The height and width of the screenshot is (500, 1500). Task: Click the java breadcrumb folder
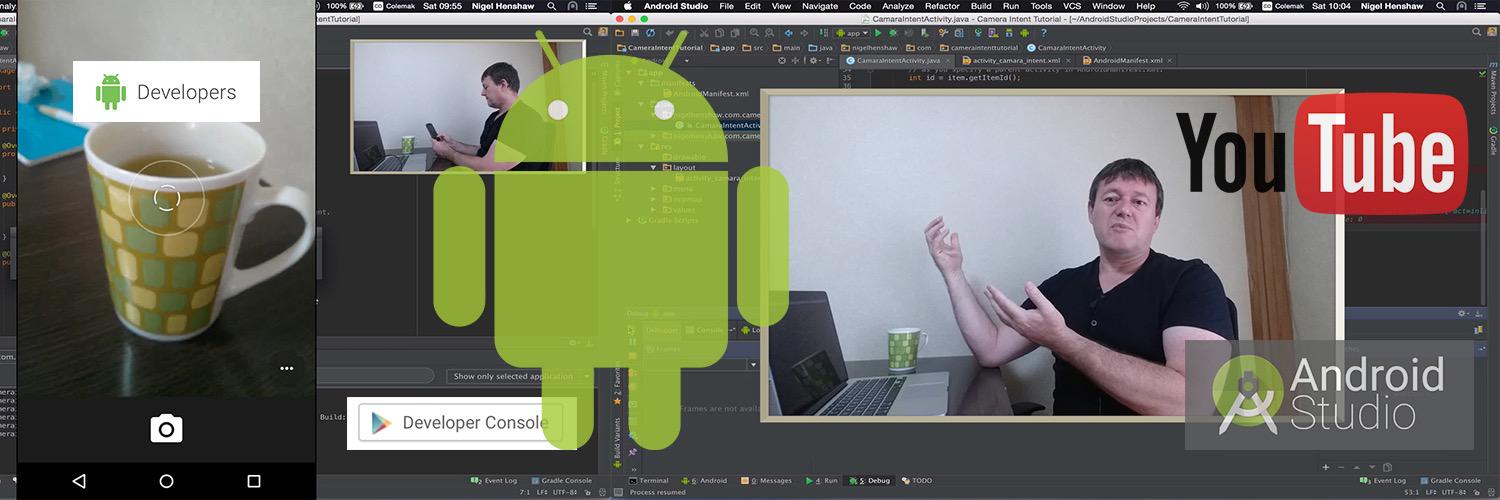[820, 47]
